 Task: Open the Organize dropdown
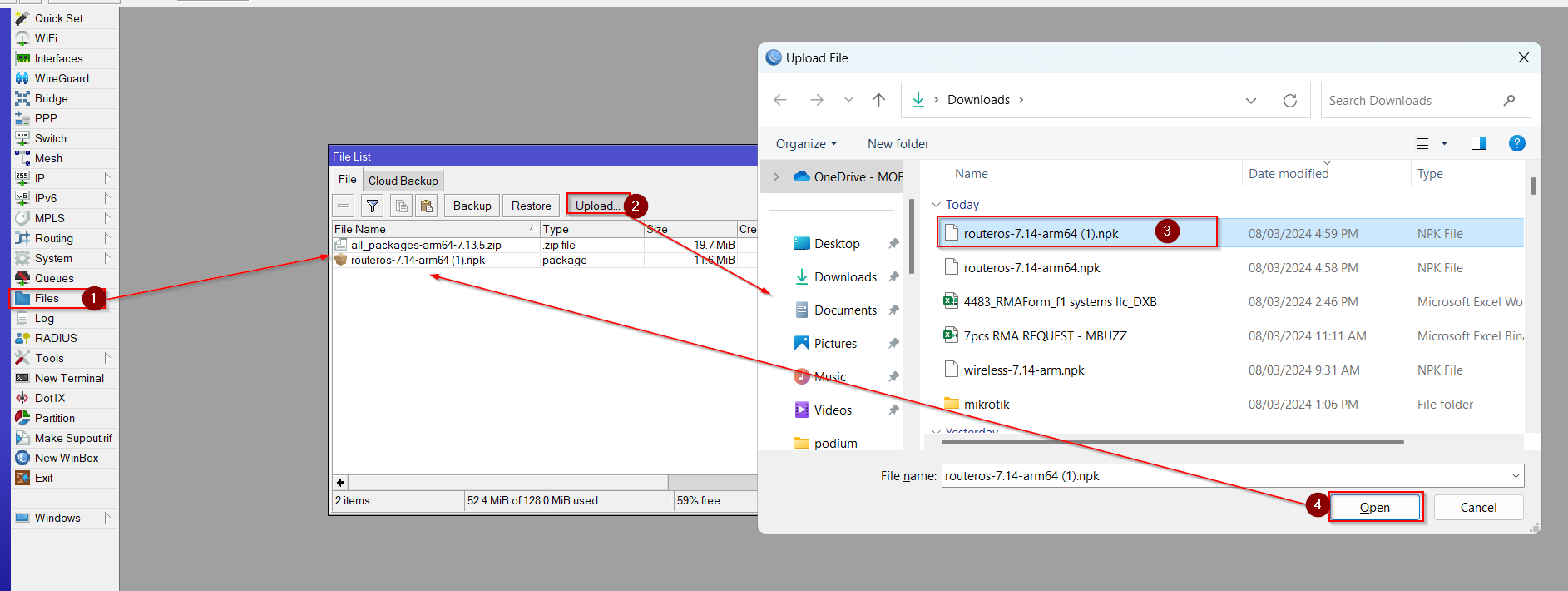(x=806, y=143)
